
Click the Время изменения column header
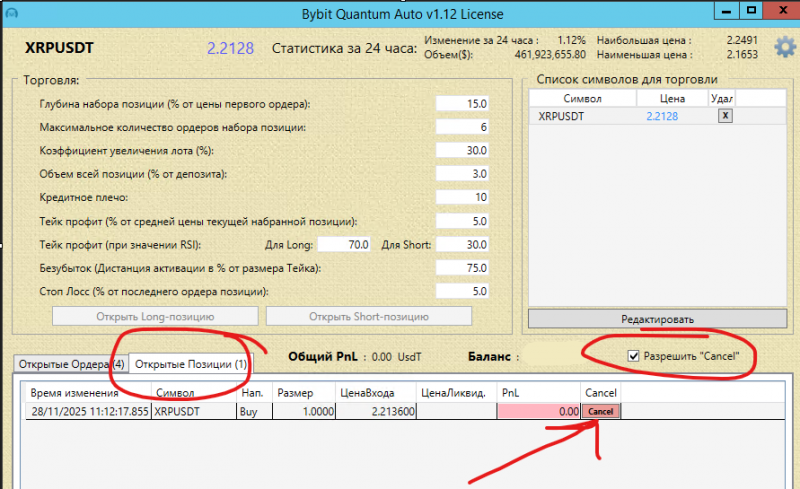tap(89, 393)
